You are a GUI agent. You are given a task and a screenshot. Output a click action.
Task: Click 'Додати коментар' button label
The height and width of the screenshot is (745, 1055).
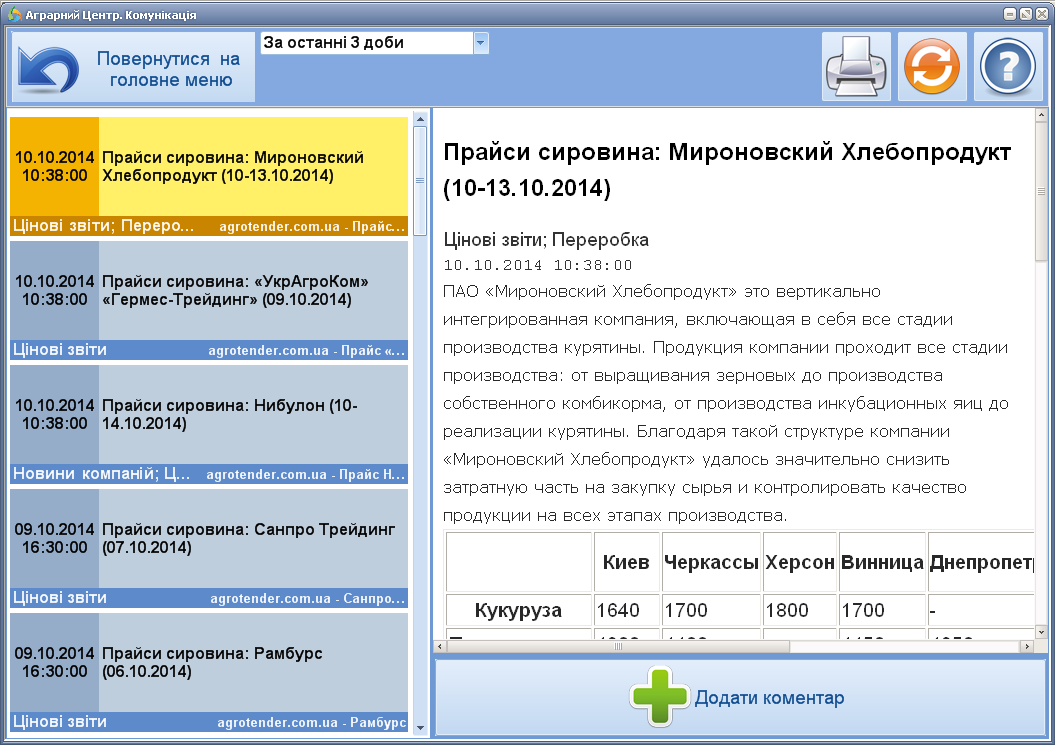pyautogui.click(x=769, y=698)
